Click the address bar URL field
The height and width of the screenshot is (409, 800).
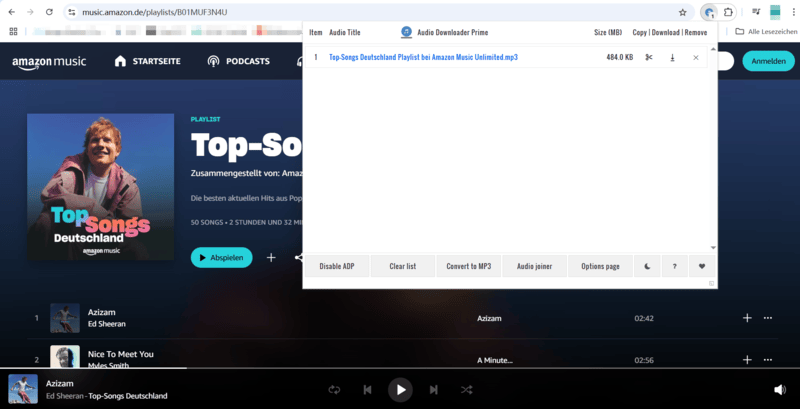coord(378,12)
